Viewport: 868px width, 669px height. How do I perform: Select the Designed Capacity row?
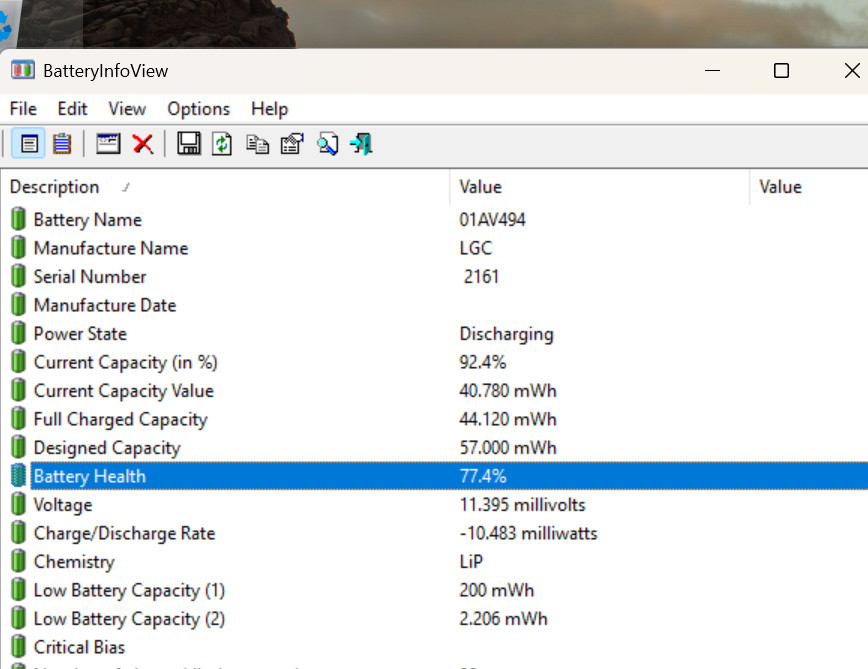(x=107, y=448)
